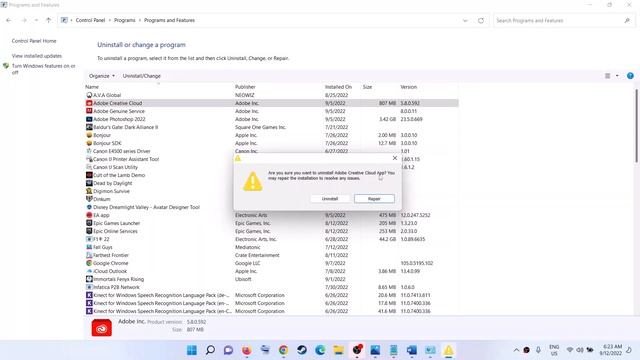Click the Adobe Creative Cloud icon in the details pane
The width and height of the screenshot is (640, 360).
click(x=102, y=328)
